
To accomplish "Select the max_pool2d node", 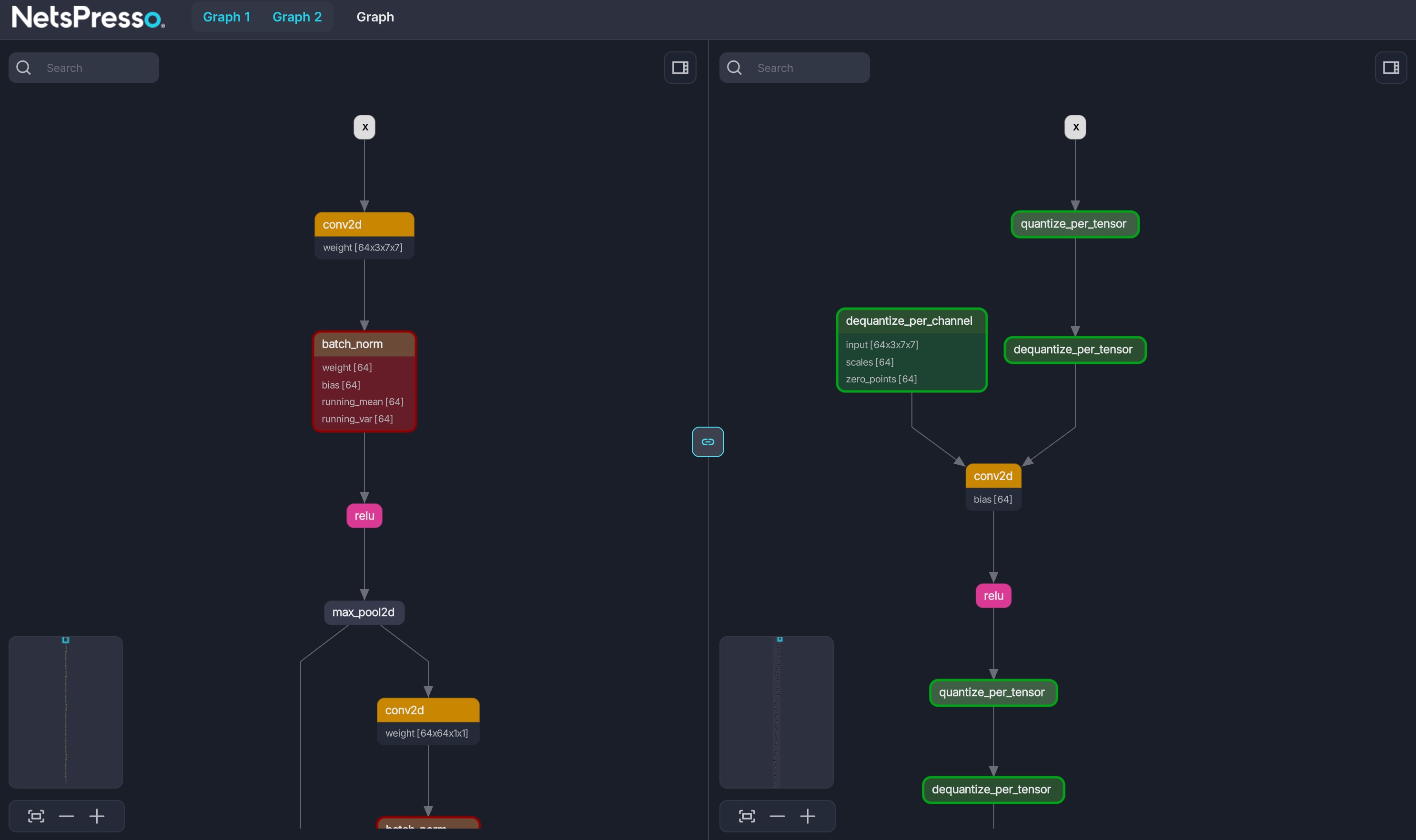I will (364, 612).
